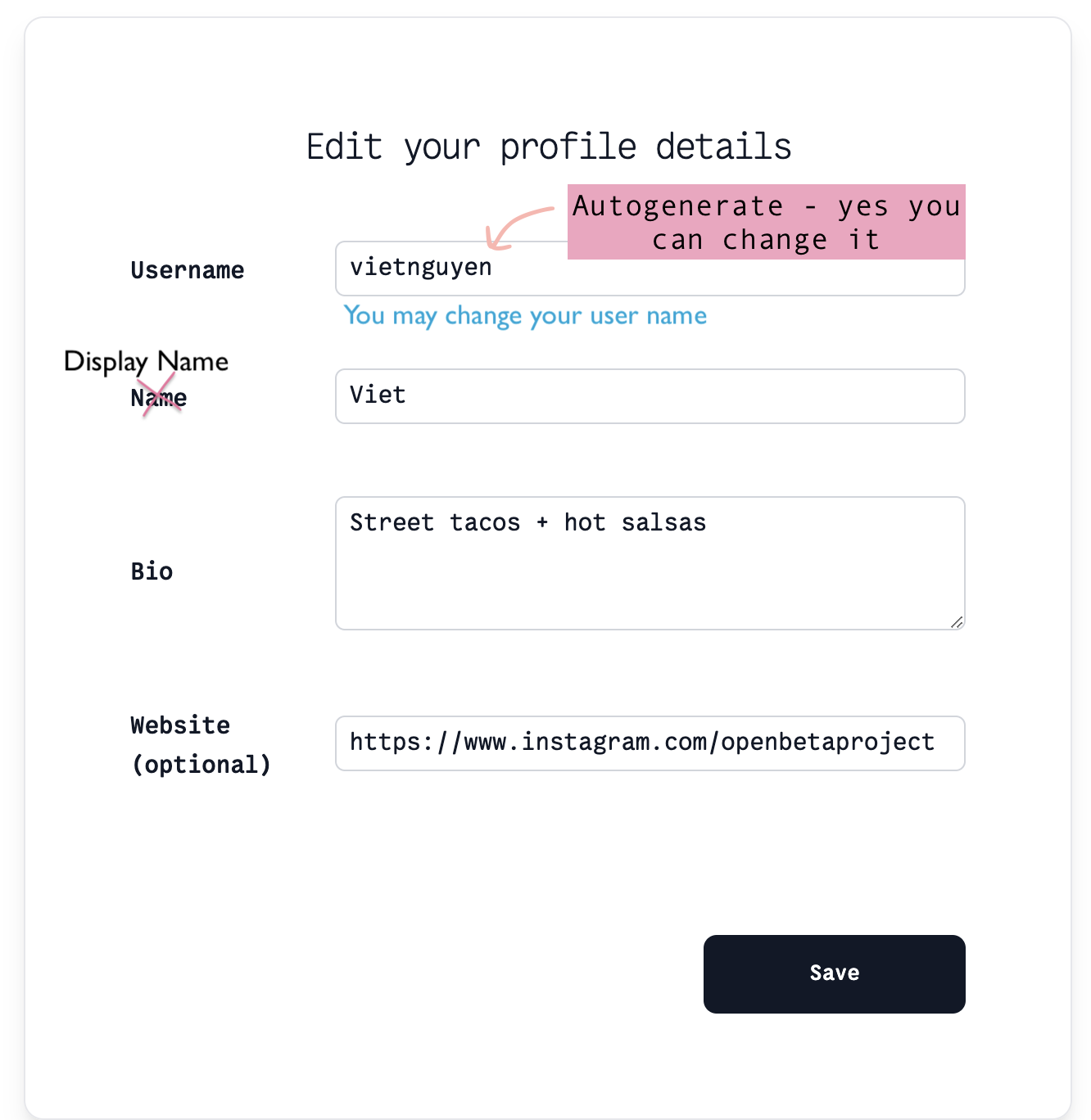Select the handwritten 'Display Name' annotation
This screenshot has width=1091, height=1120.
tap(147, 362)
